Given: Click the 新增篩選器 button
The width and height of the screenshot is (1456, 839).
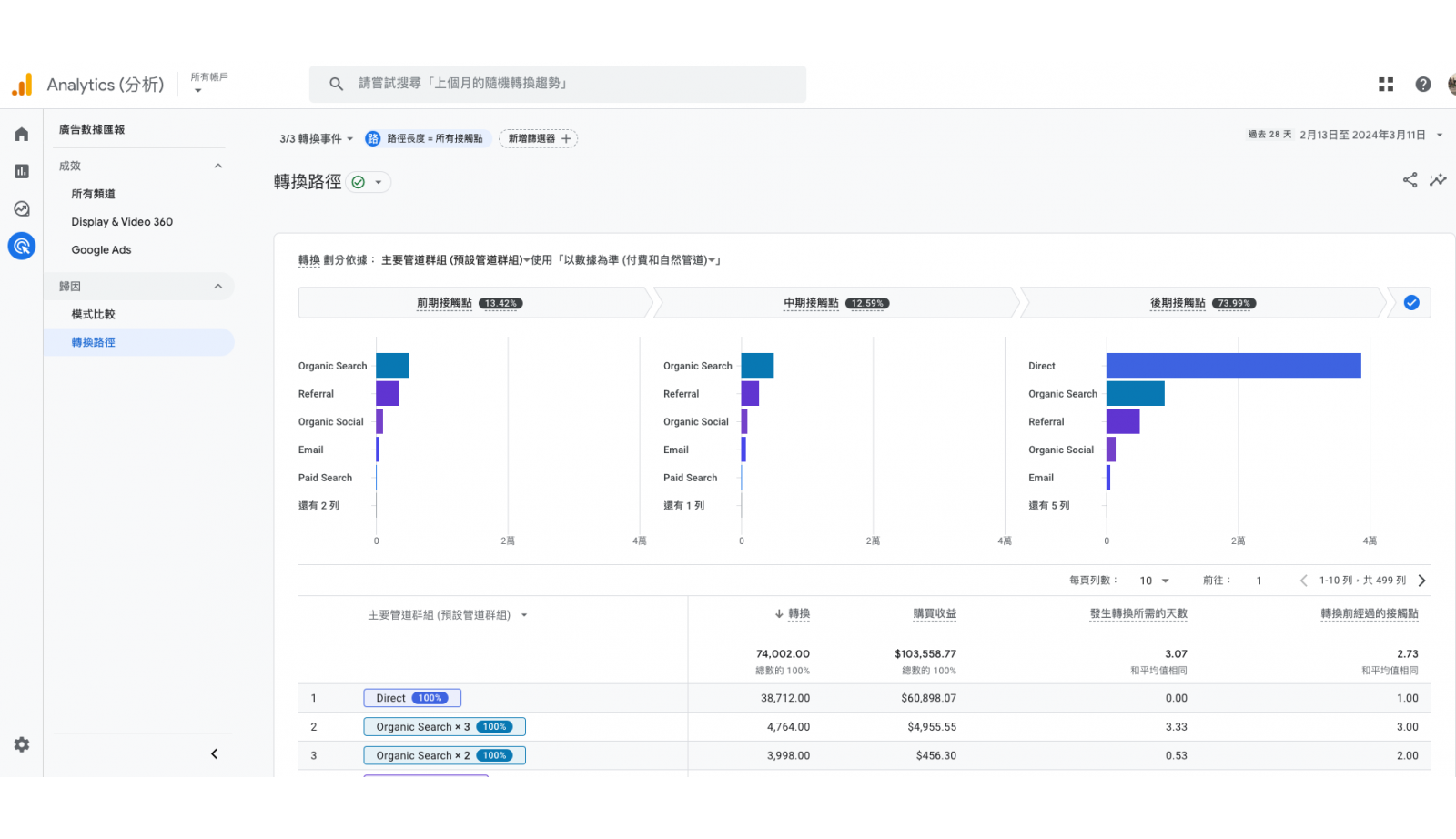Looking at the screenshot, I should point(539,138).
